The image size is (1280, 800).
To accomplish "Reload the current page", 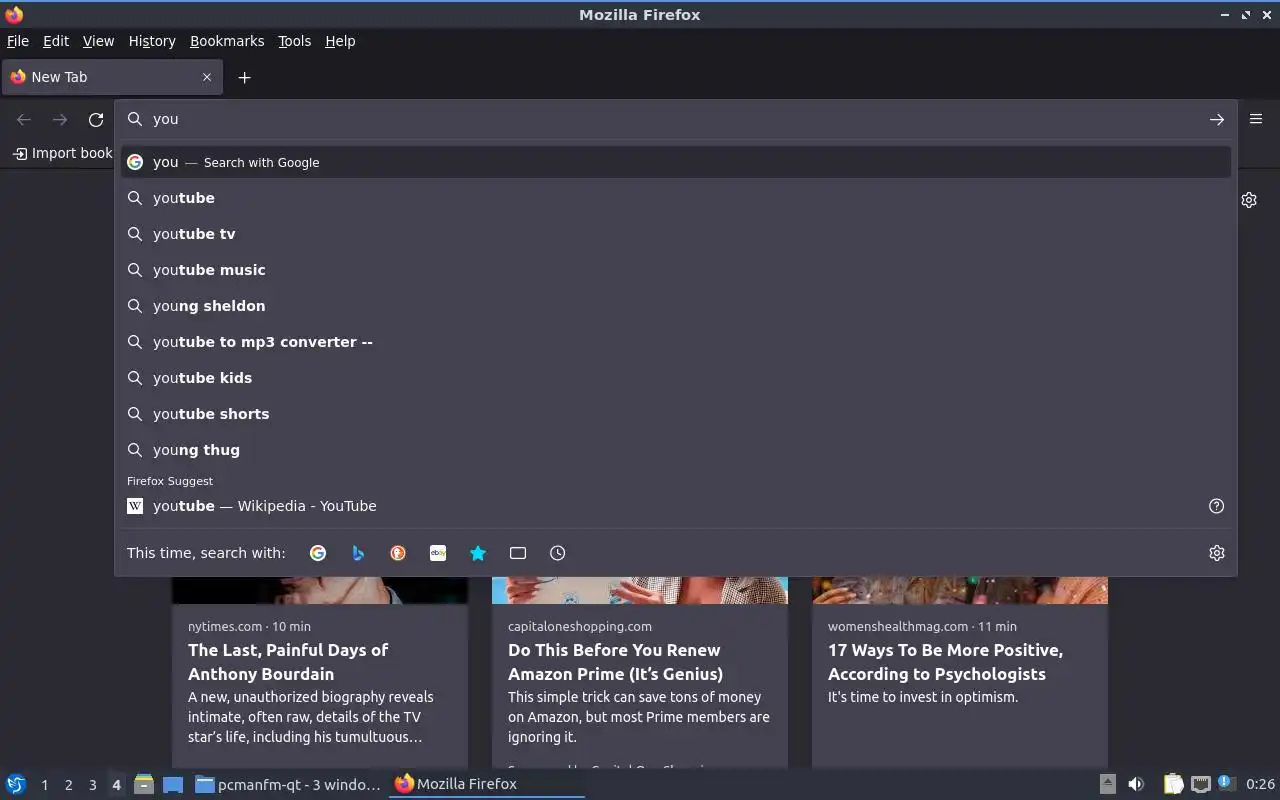I will [x=96, y=119].
